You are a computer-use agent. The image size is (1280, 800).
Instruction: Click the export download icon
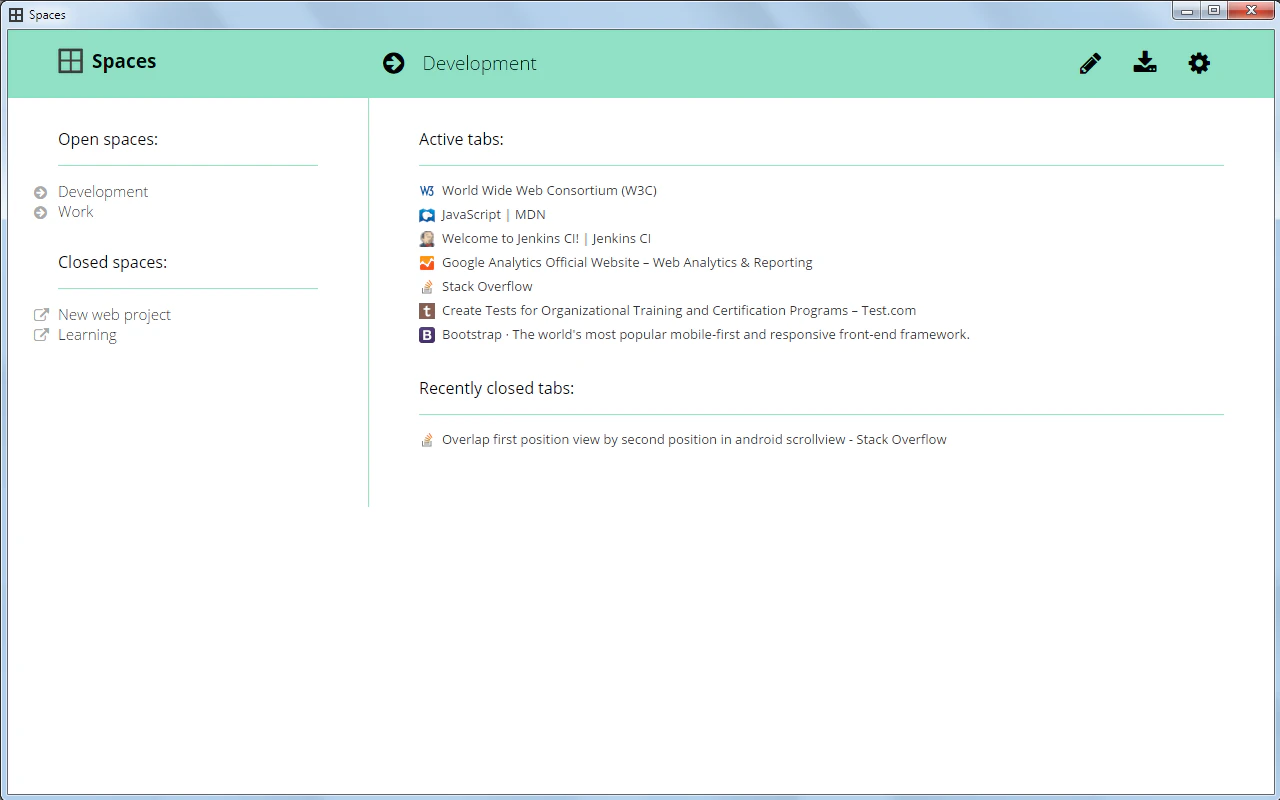[1145, 62]
